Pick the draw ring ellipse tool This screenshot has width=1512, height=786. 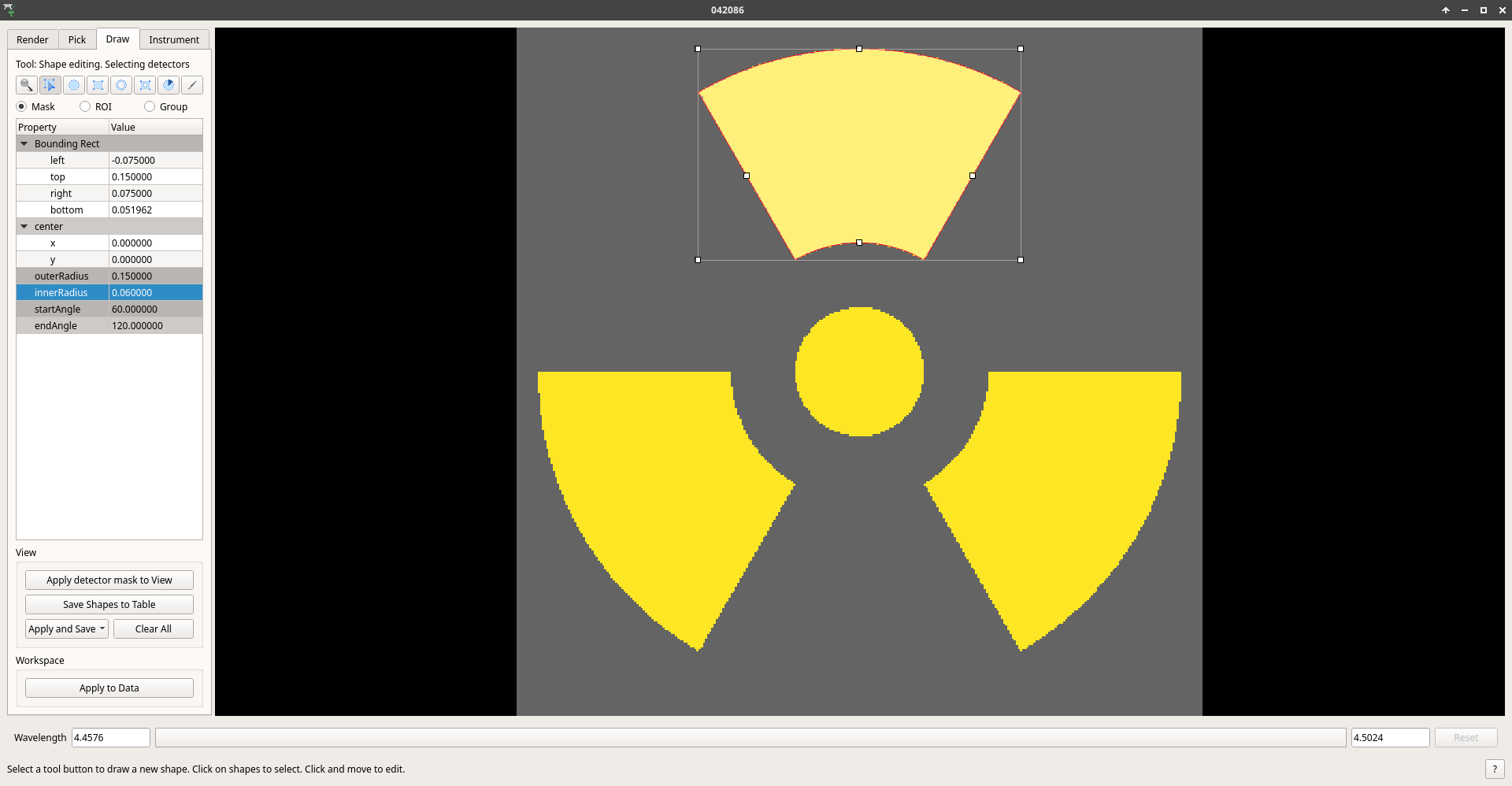[x=121, y=85]
